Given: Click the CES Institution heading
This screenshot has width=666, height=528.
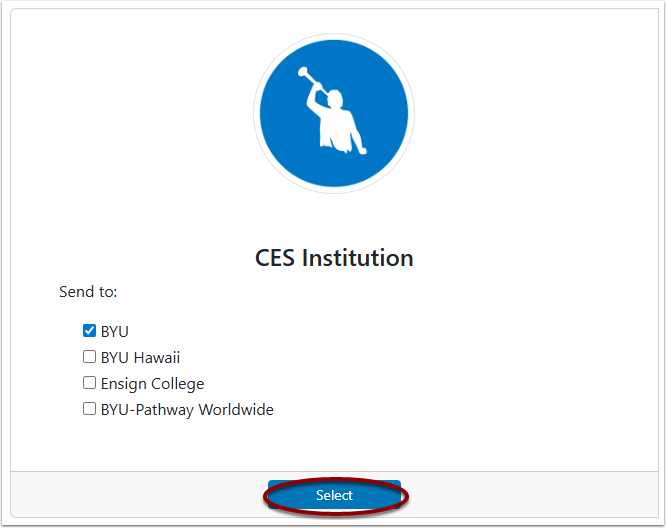Looking at the screenshot, I should click(334, 258).
